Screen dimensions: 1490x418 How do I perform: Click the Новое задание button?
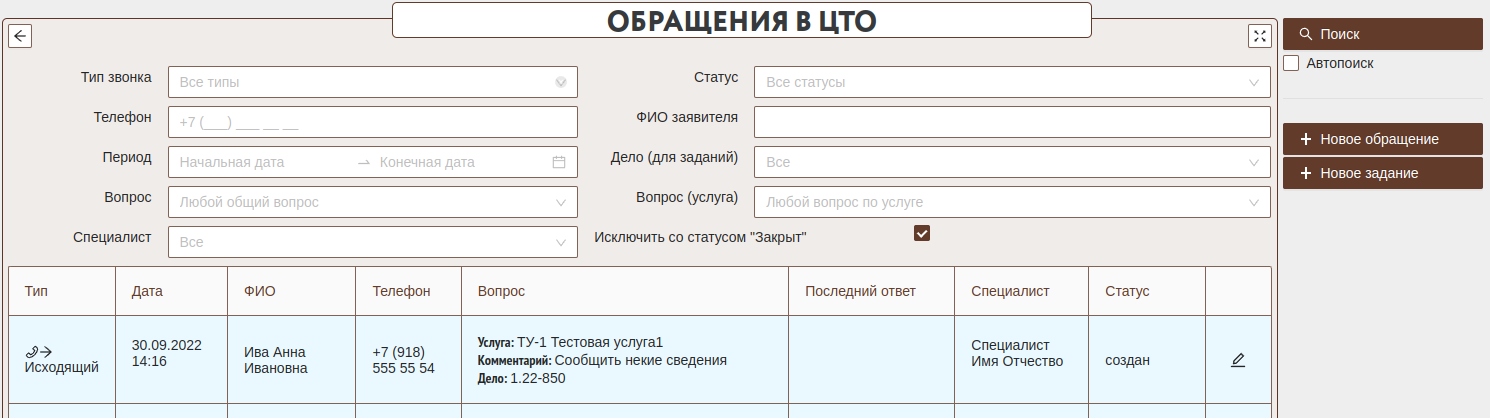click(1382, 173)
